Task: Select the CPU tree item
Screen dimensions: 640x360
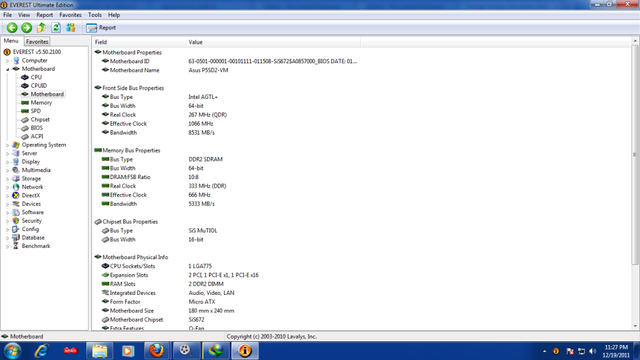Action: tap(36, 77)
